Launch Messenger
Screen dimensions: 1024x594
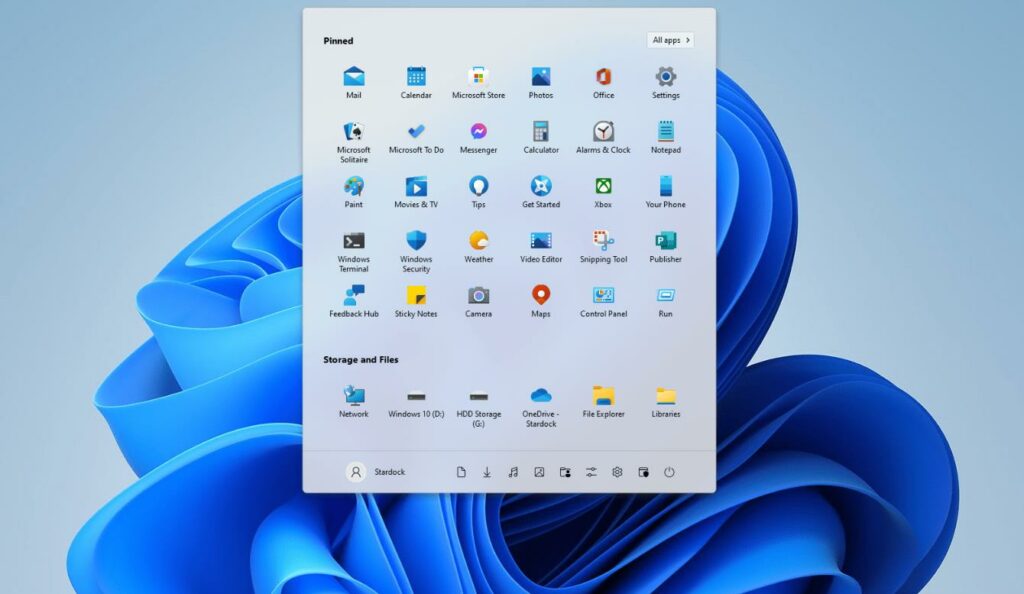click(x=478, y=138)
